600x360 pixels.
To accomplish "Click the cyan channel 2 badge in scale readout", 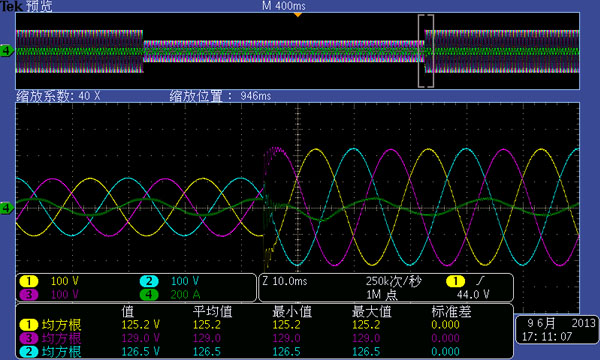I will pos(149,281).
